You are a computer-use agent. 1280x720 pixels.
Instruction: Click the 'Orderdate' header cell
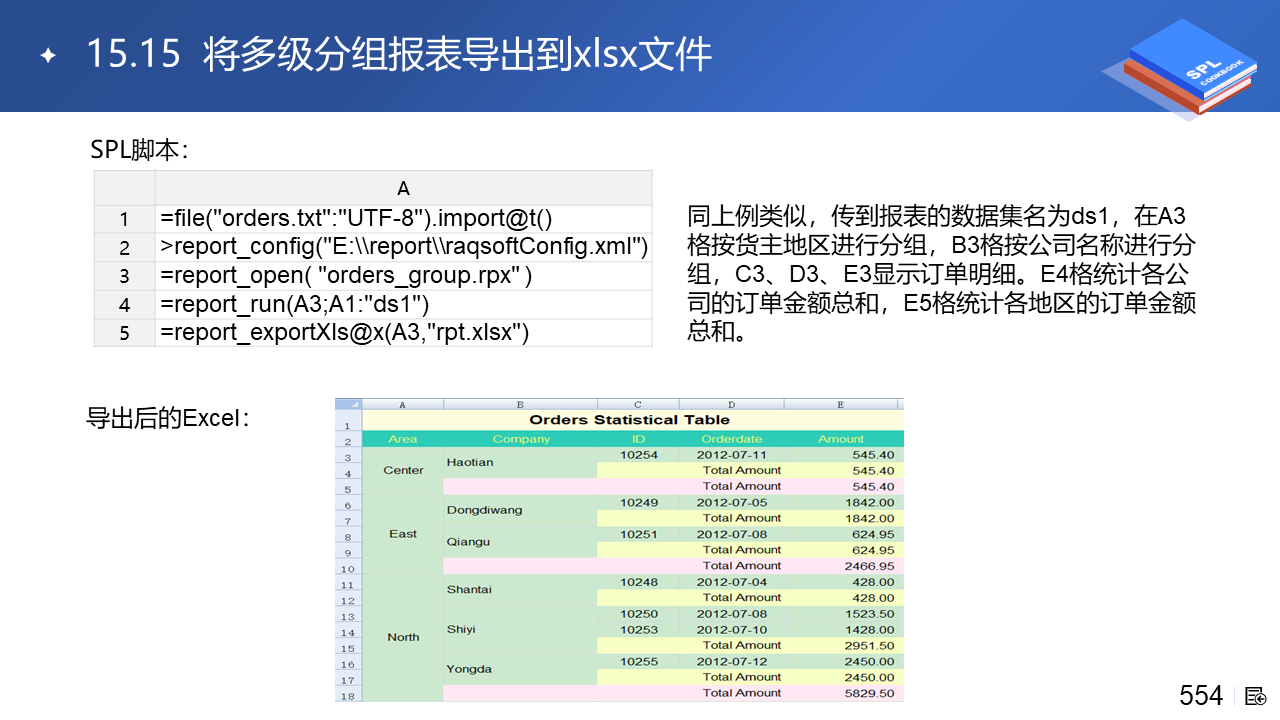[732, 439]
